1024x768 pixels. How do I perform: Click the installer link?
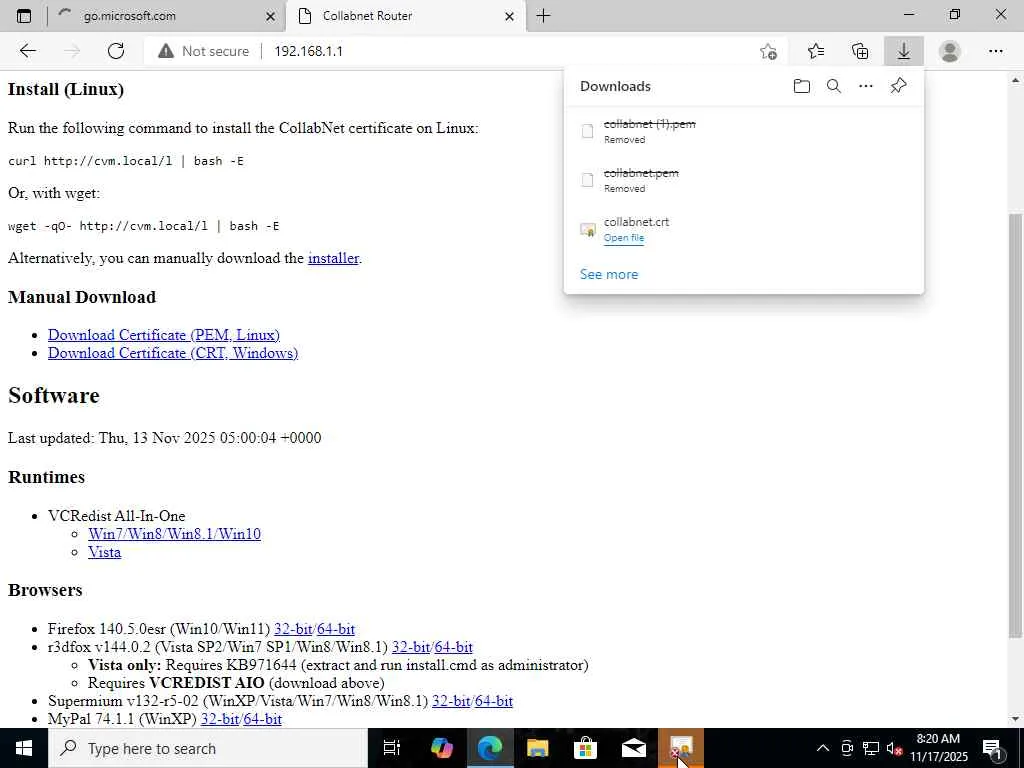(x=333, y=258)
